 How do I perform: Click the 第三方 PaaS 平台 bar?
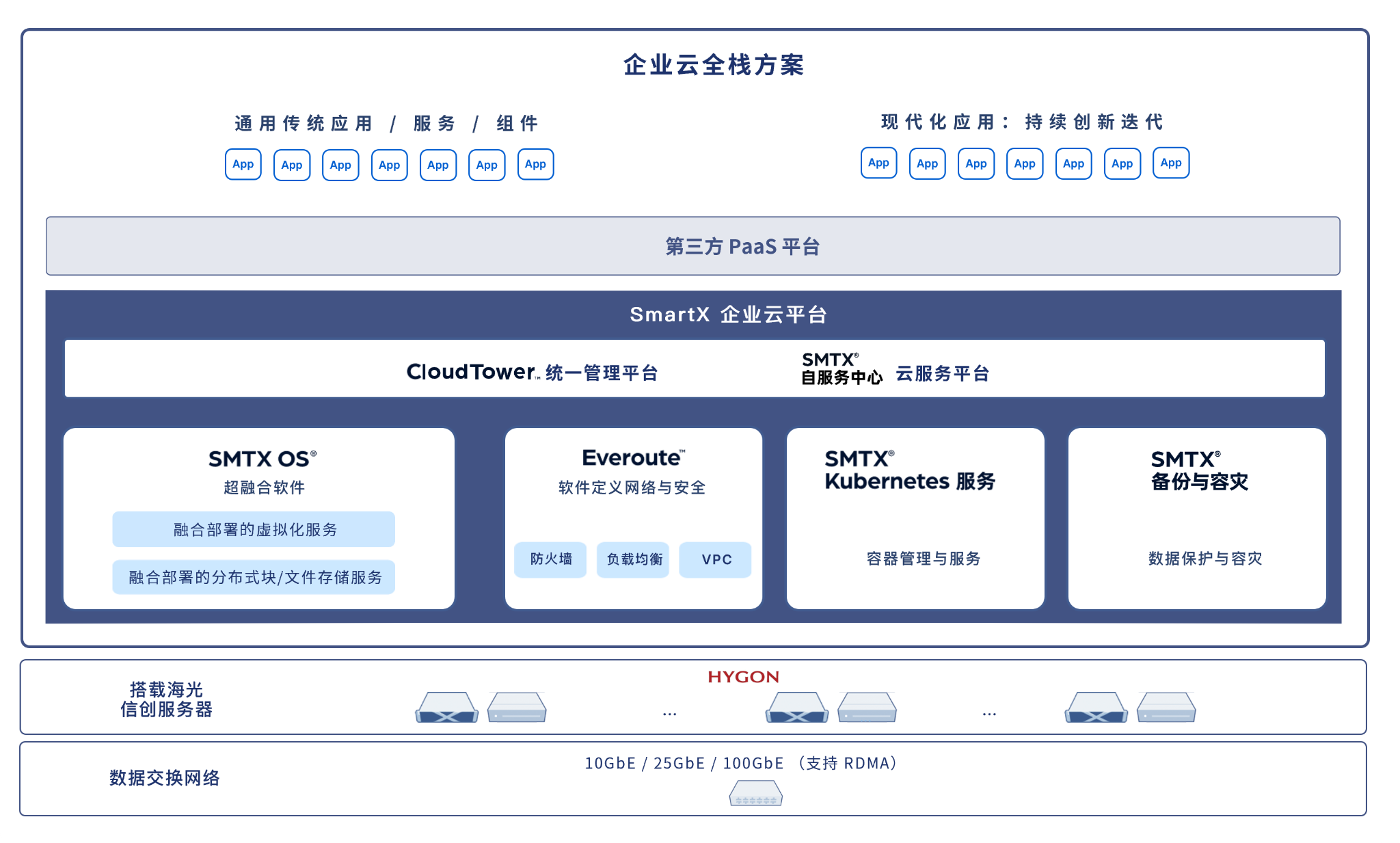[x=692, y=246]
